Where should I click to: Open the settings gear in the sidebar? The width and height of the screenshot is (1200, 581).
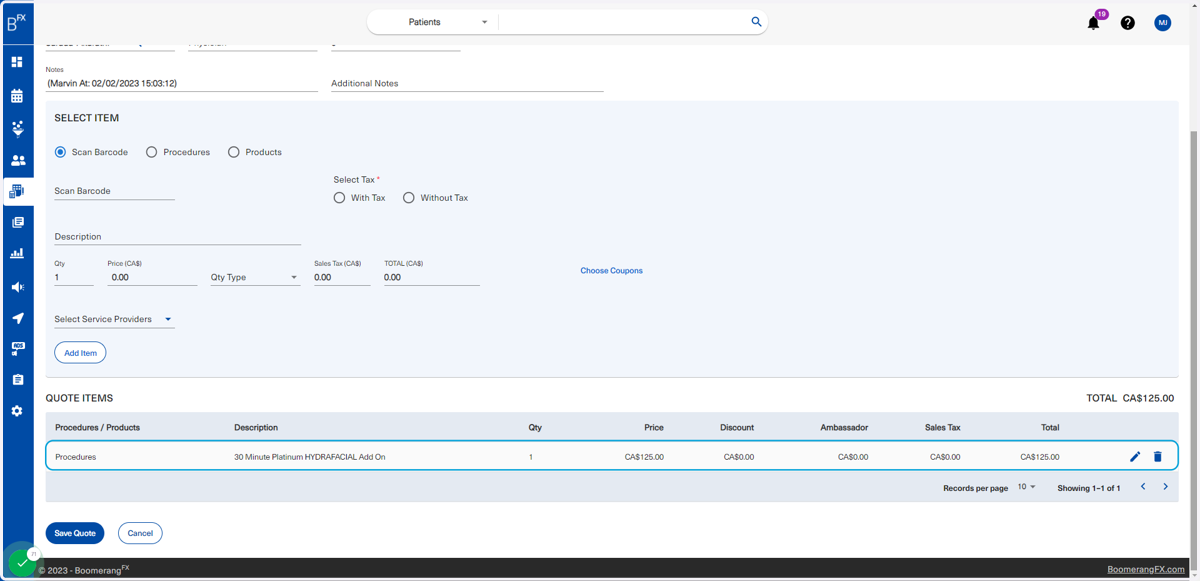pyautogui.click(x=17, y=411)
